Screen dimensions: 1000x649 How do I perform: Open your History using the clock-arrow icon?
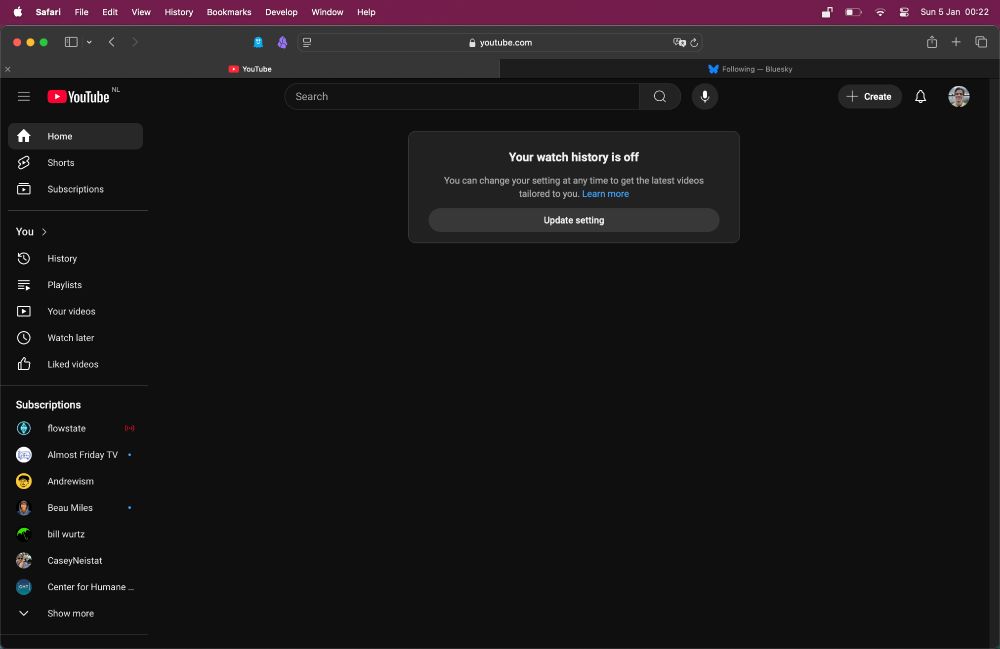point(23,258)
